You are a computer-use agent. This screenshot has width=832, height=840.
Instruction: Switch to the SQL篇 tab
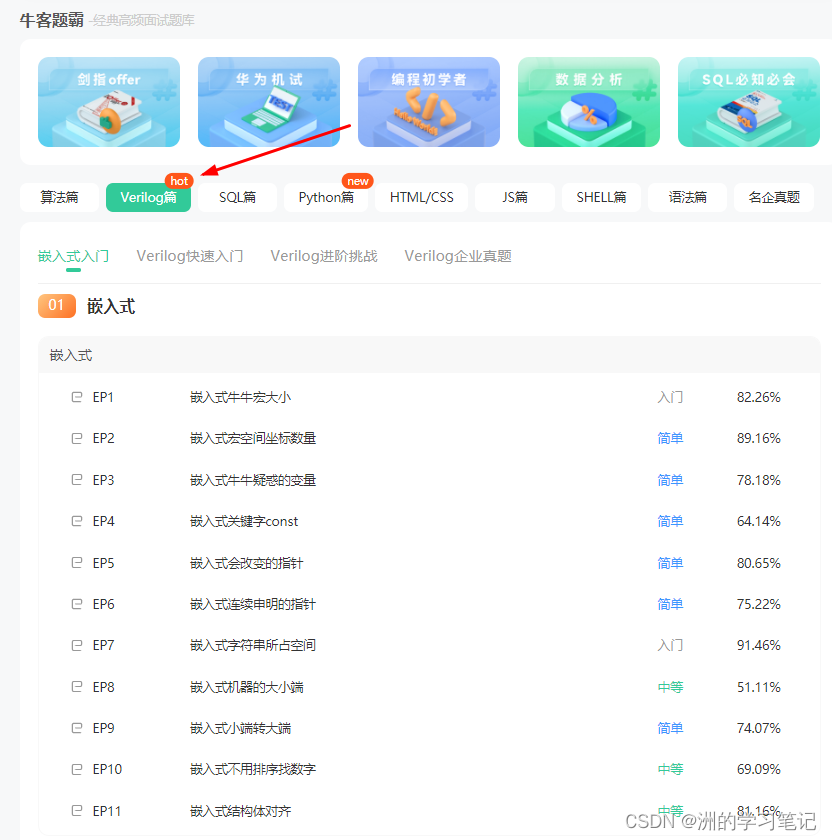tap(237, 198)
